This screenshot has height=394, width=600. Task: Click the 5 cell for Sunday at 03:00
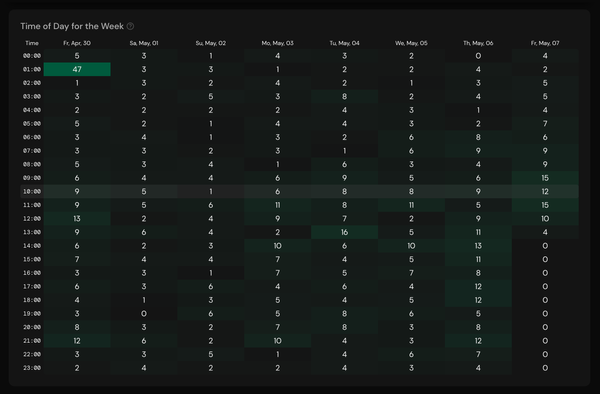pyautogui.click(x=211, y=96)
